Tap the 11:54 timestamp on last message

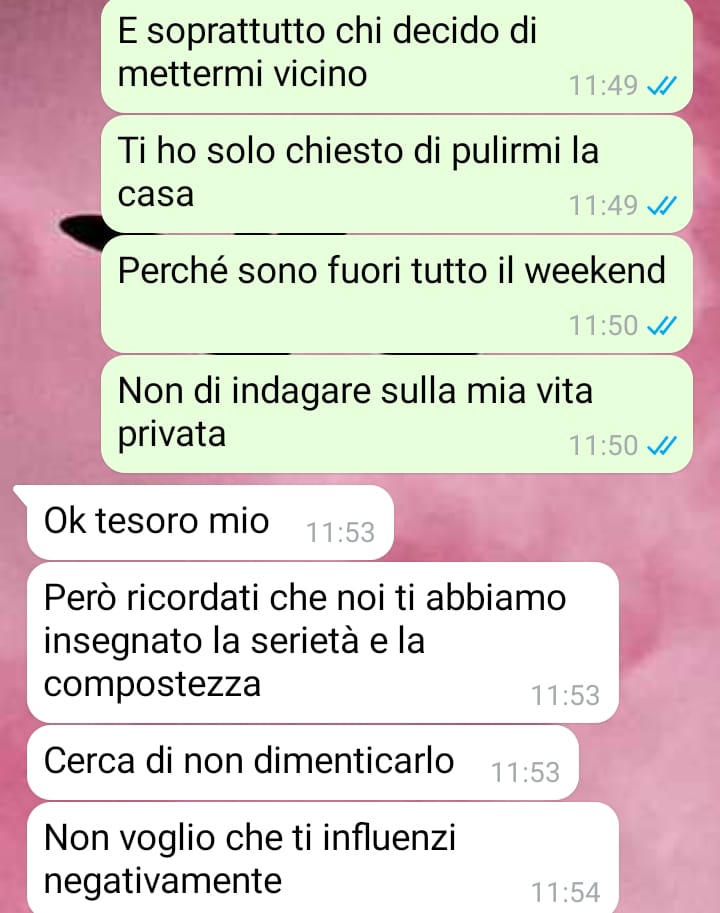566,892
